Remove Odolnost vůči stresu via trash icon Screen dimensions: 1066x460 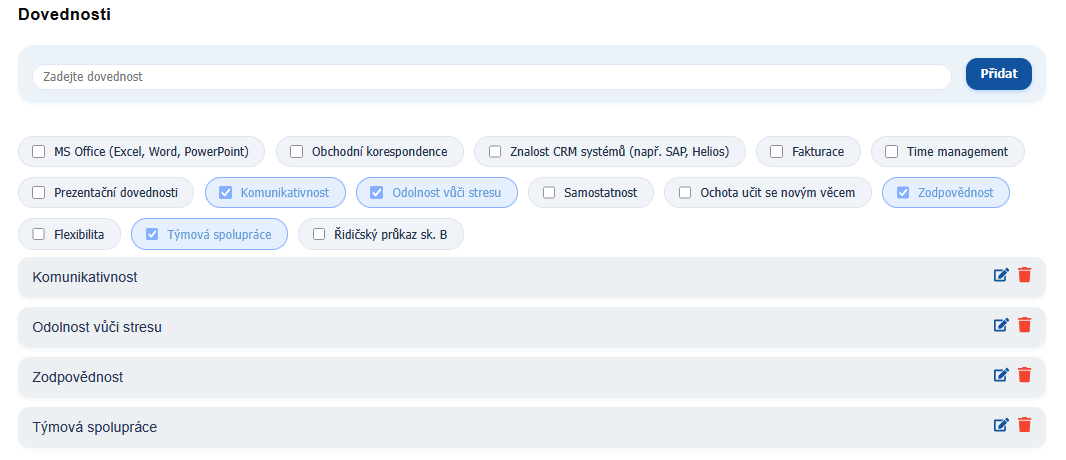coord(1024,325)
